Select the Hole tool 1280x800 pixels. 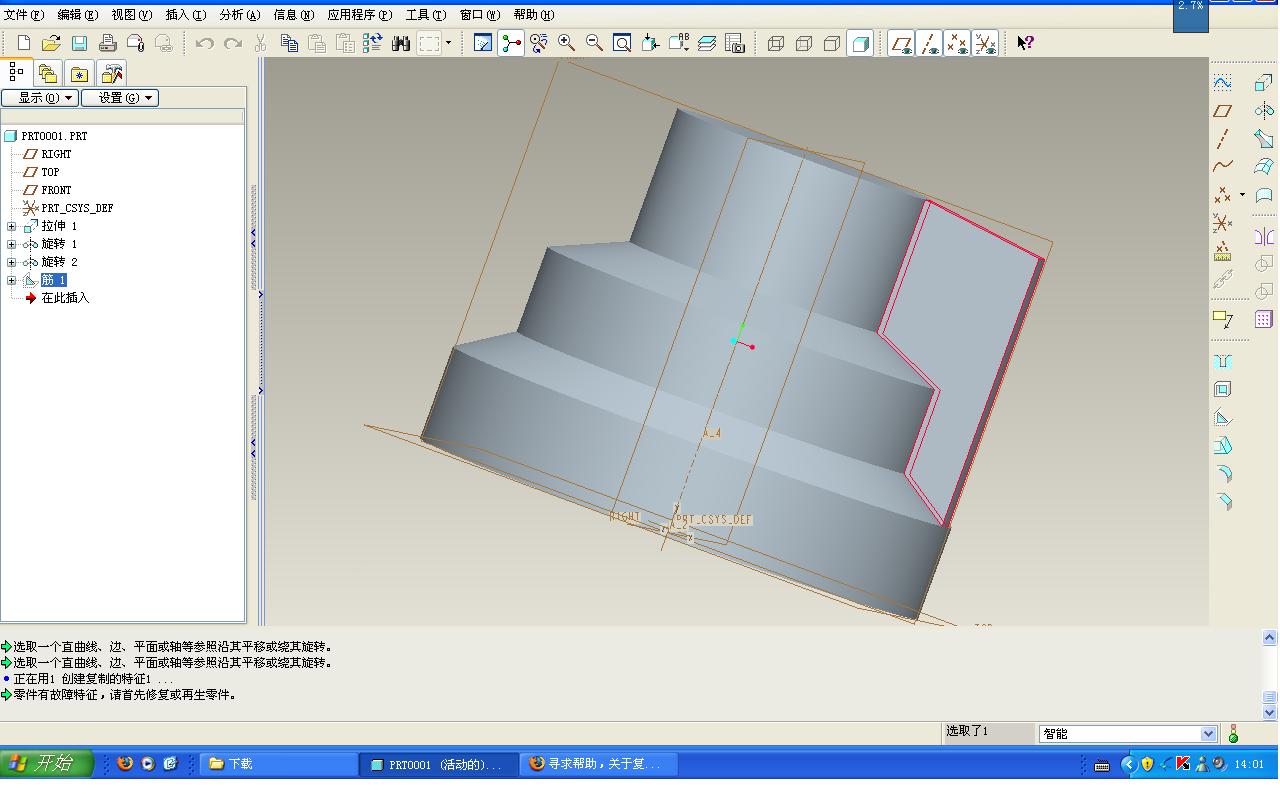pyautogui.click(x=1222, y=361)
